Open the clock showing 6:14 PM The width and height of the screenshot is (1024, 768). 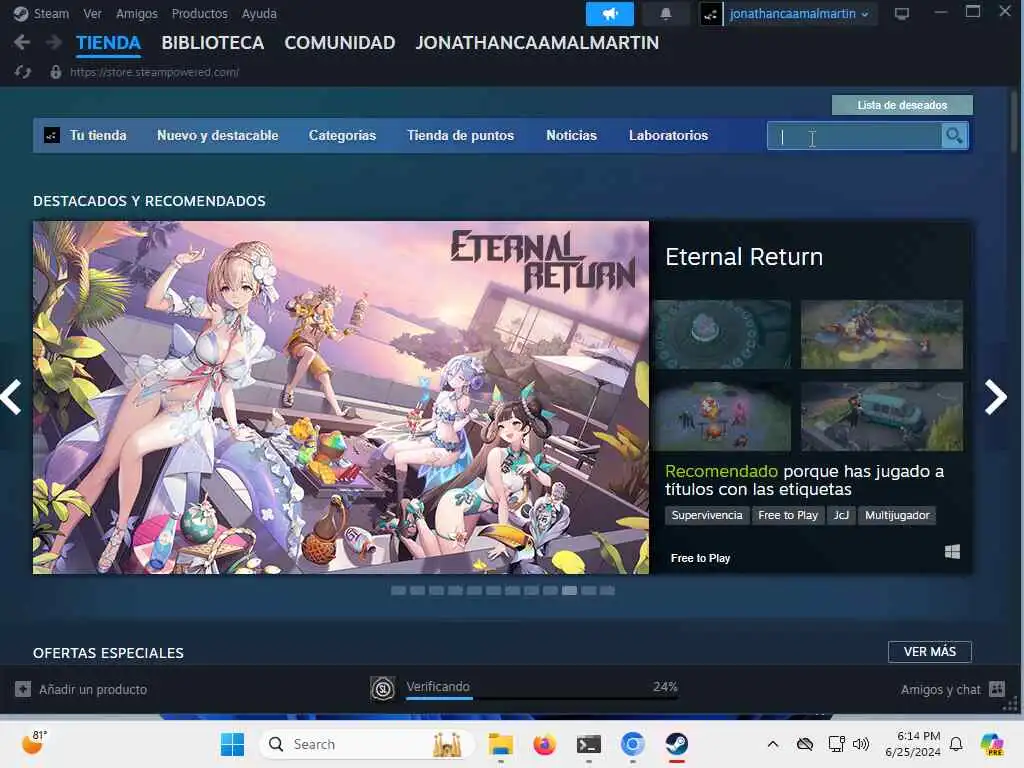913,744
